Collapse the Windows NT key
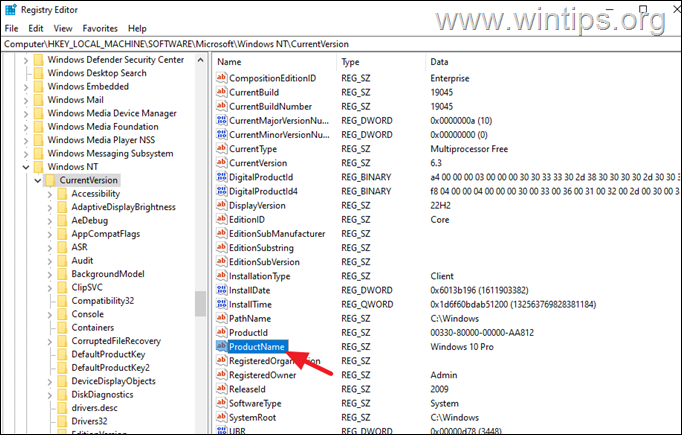This screenshot has width=682, height=435. click(26, 167)
